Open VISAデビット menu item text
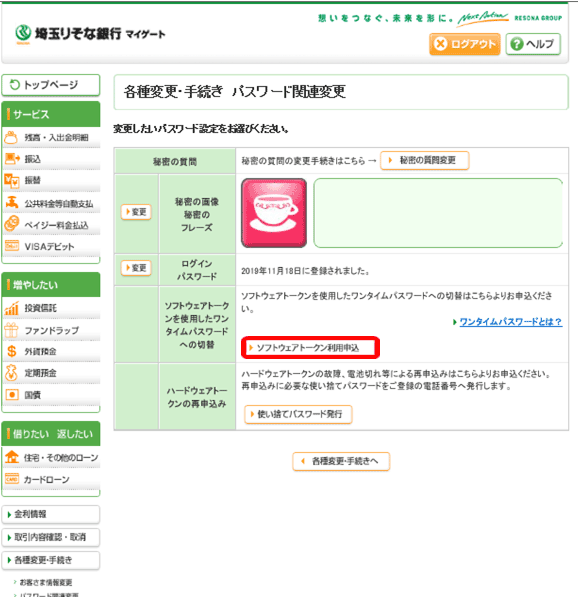This screenshot has height=599, width=578. pos(49,247)
